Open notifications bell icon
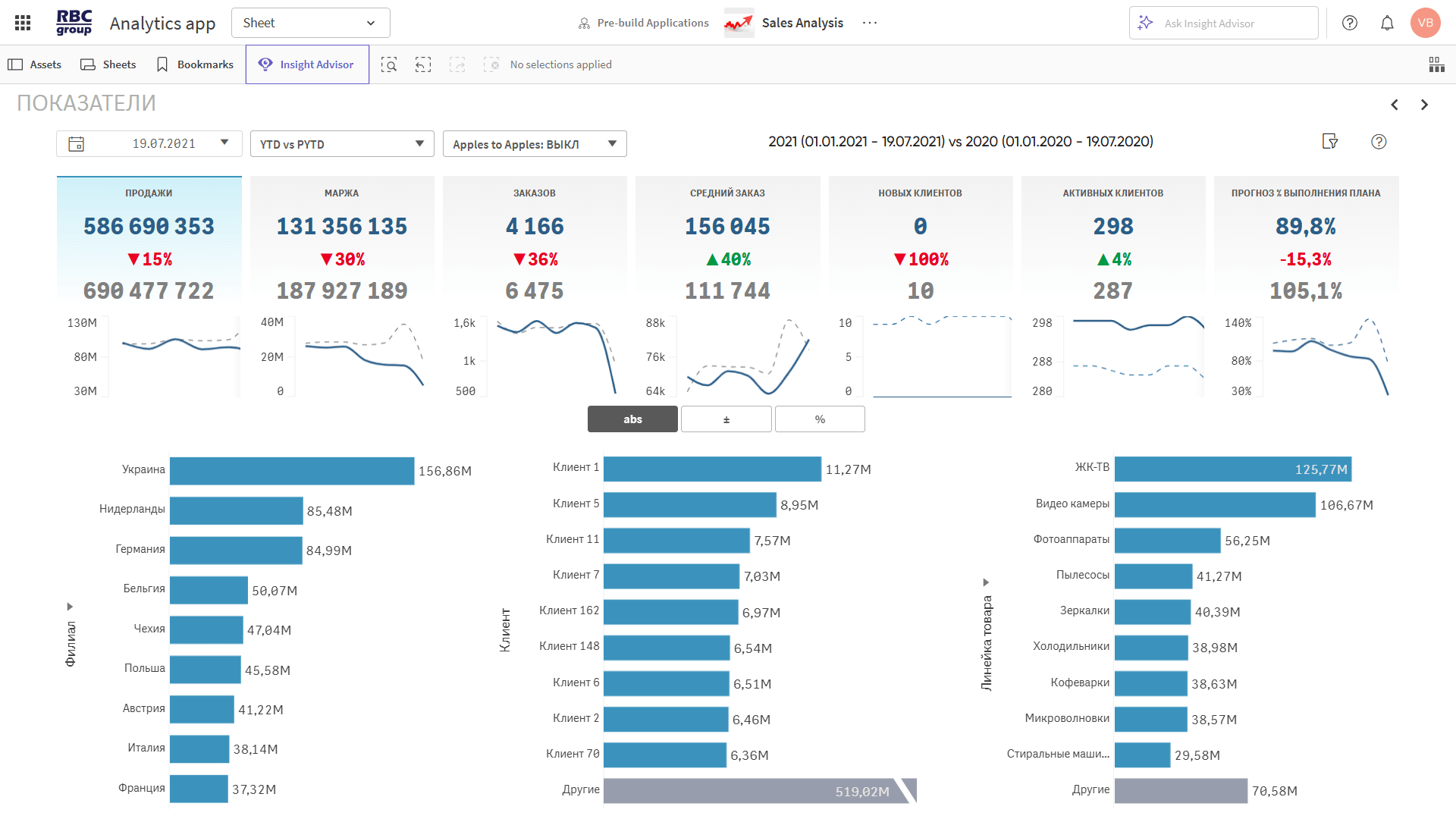Screen dimensions: 1456x819 click(1387, 23)
